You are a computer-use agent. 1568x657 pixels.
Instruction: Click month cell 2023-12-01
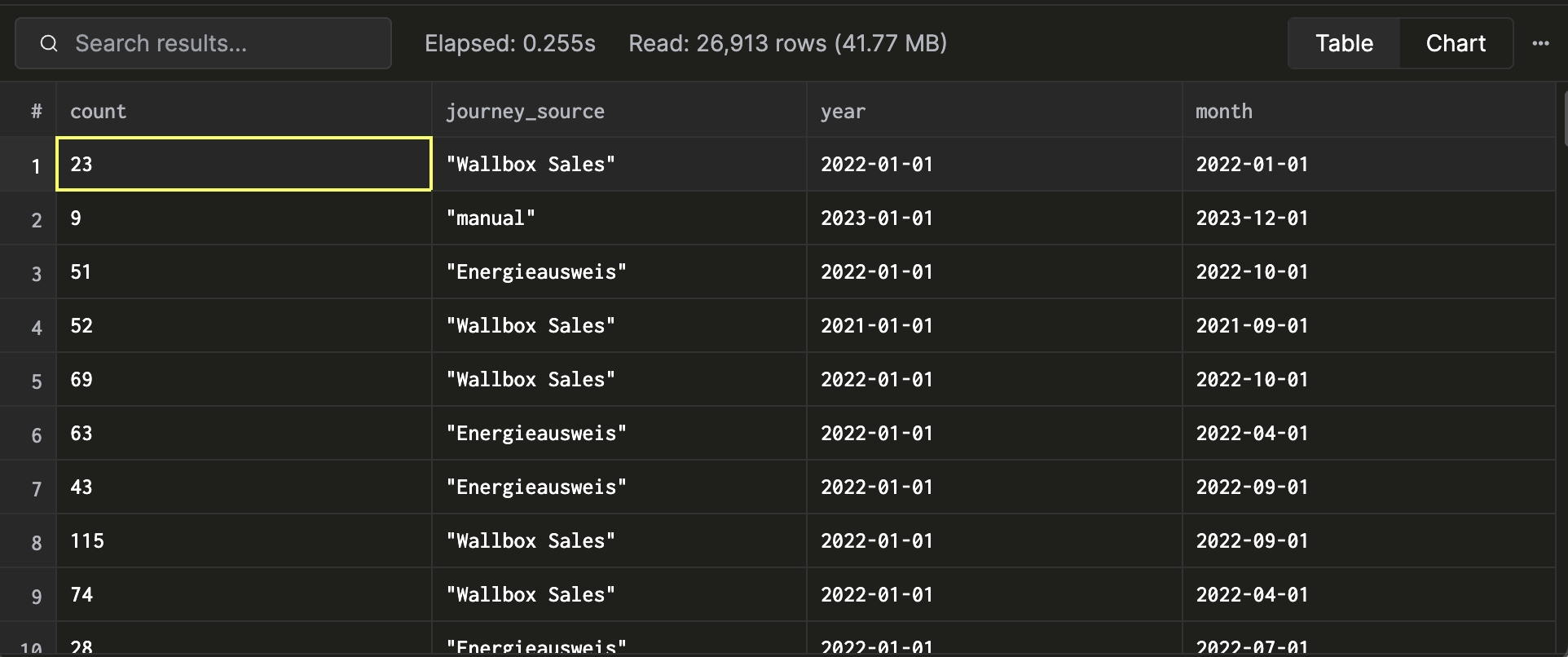pos(1369,218)
